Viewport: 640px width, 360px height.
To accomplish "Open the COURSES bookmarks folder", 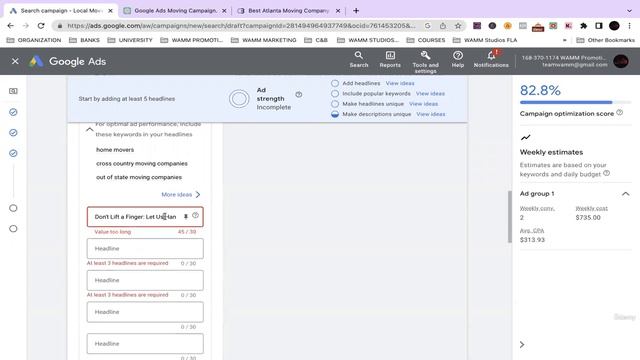I will coord(426,40).
